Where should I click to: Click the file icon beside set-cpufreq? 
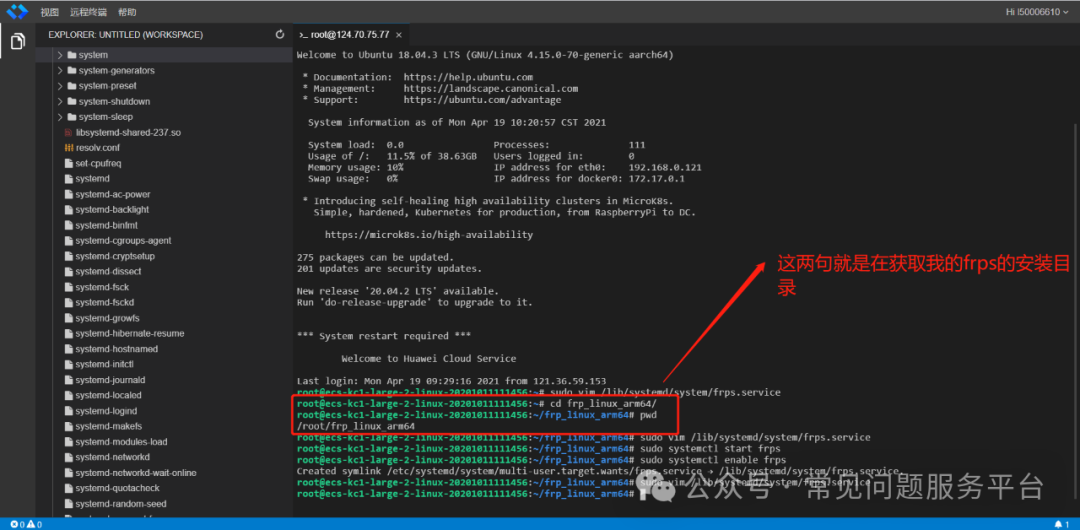(x=68, y=163)
